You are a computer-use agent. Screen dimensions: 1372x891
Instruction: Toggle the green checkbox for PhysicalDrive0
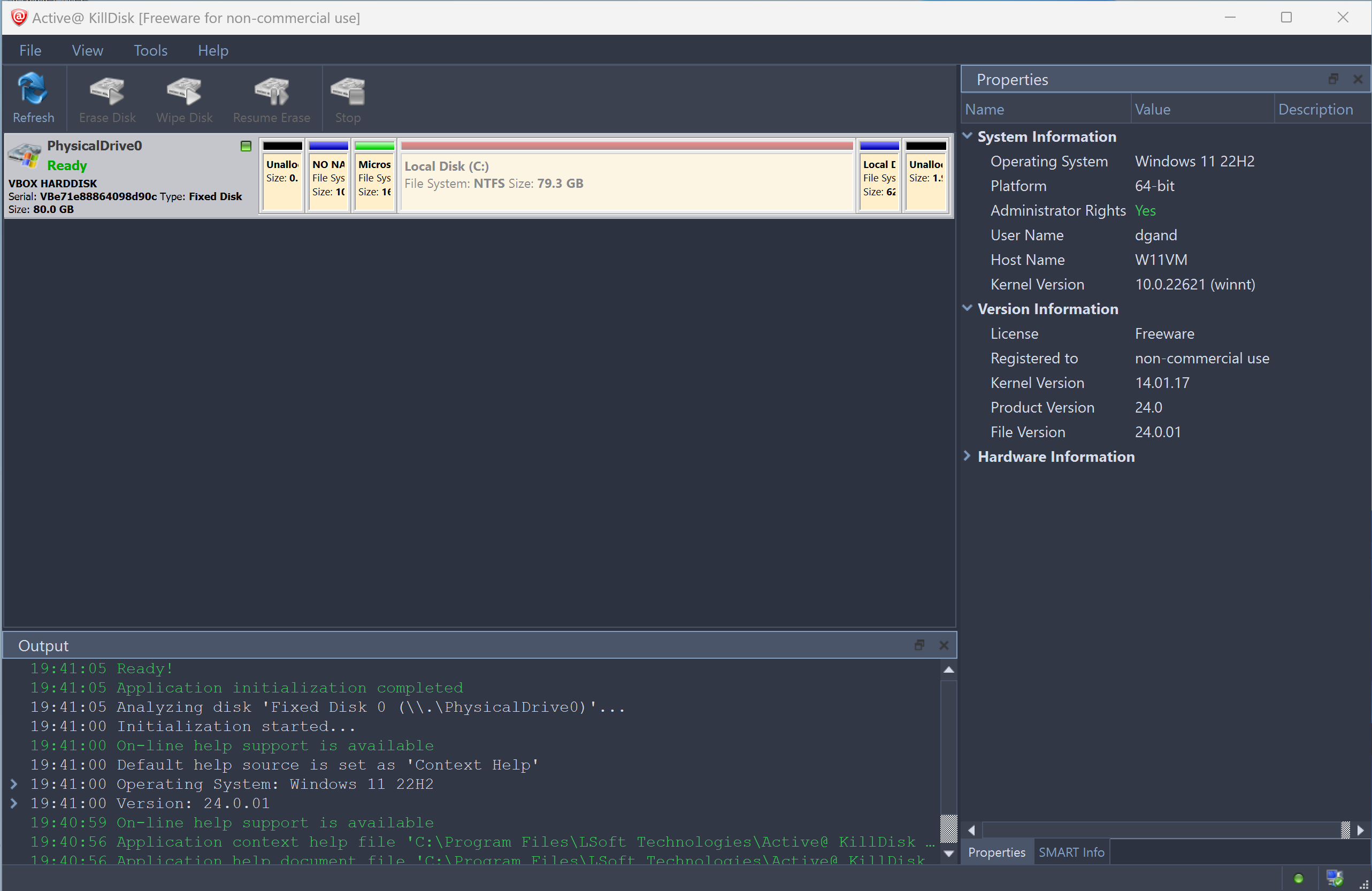(246, 146)
